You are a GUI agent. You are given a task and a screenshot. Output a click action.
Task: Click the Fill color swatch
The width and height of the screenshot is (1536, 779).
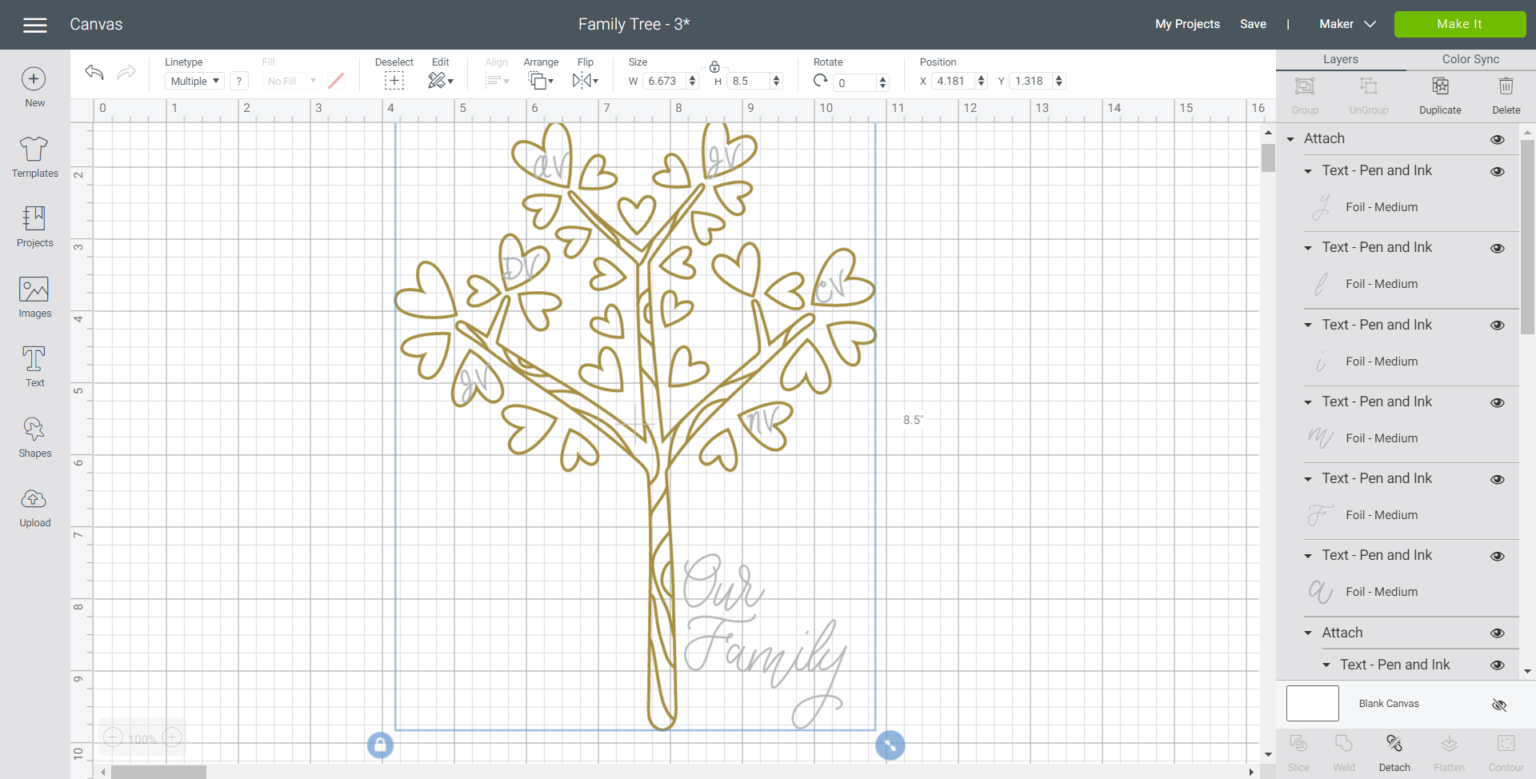pyautogui.click(x=335, y=81)
